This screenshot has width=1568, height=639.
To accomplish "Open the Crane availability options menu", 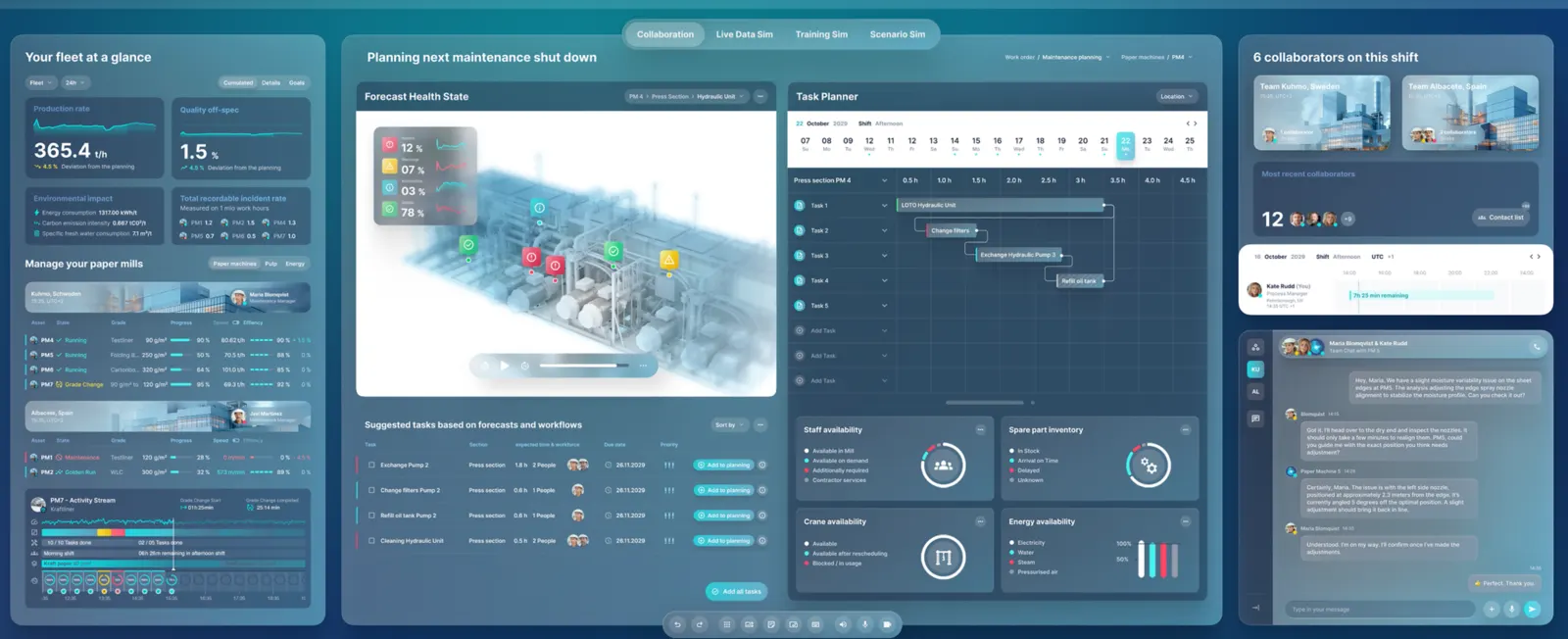I will 980,521.
